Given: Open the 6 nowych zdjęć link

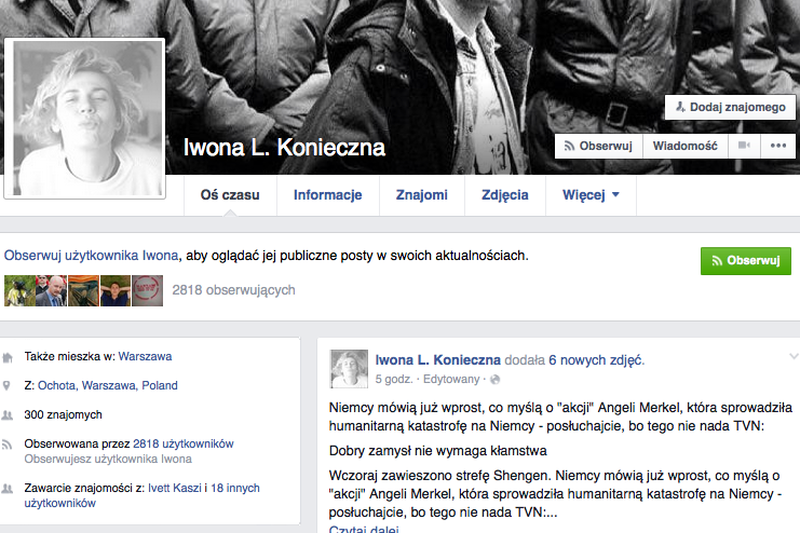Looking at the screenshot, I should click(x=596, y=360).
